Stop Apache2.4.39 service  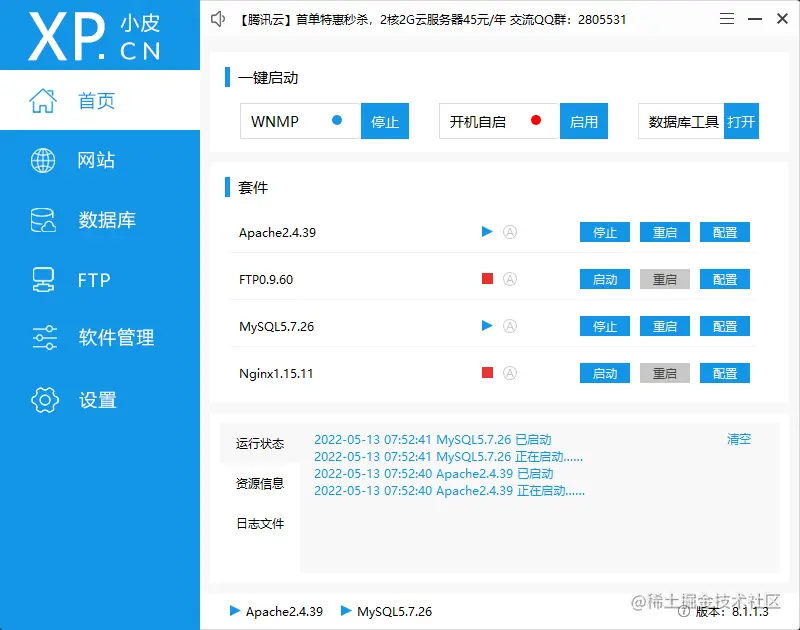tap(605, 232)
